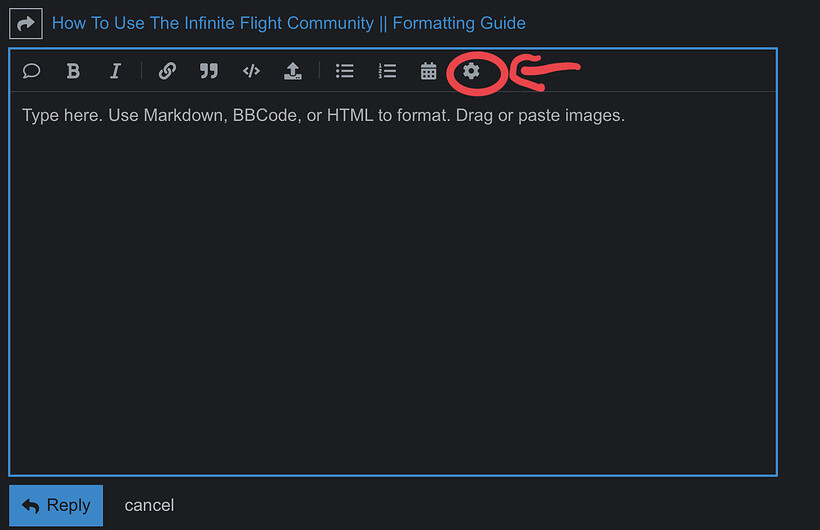820x530 pixels.
Task: Click the reply-type arrow icon beside the topic title
Action: coord(25,23)
